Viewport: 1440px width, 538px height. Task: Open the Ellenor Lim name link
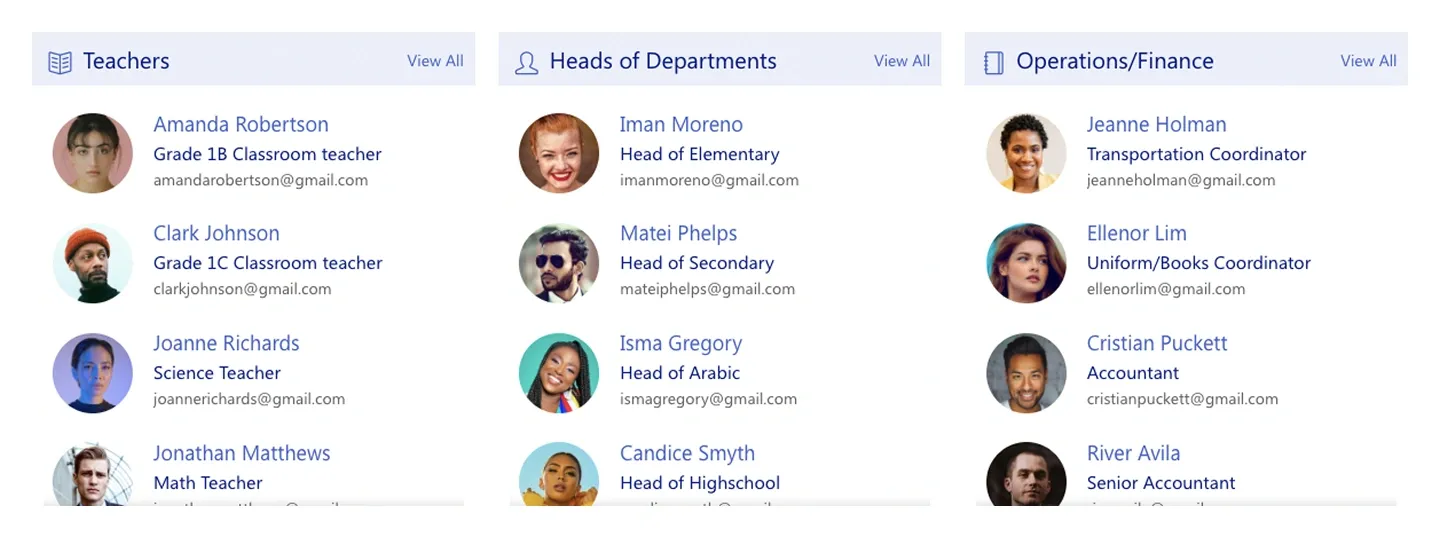click(x=1137, y=234)
